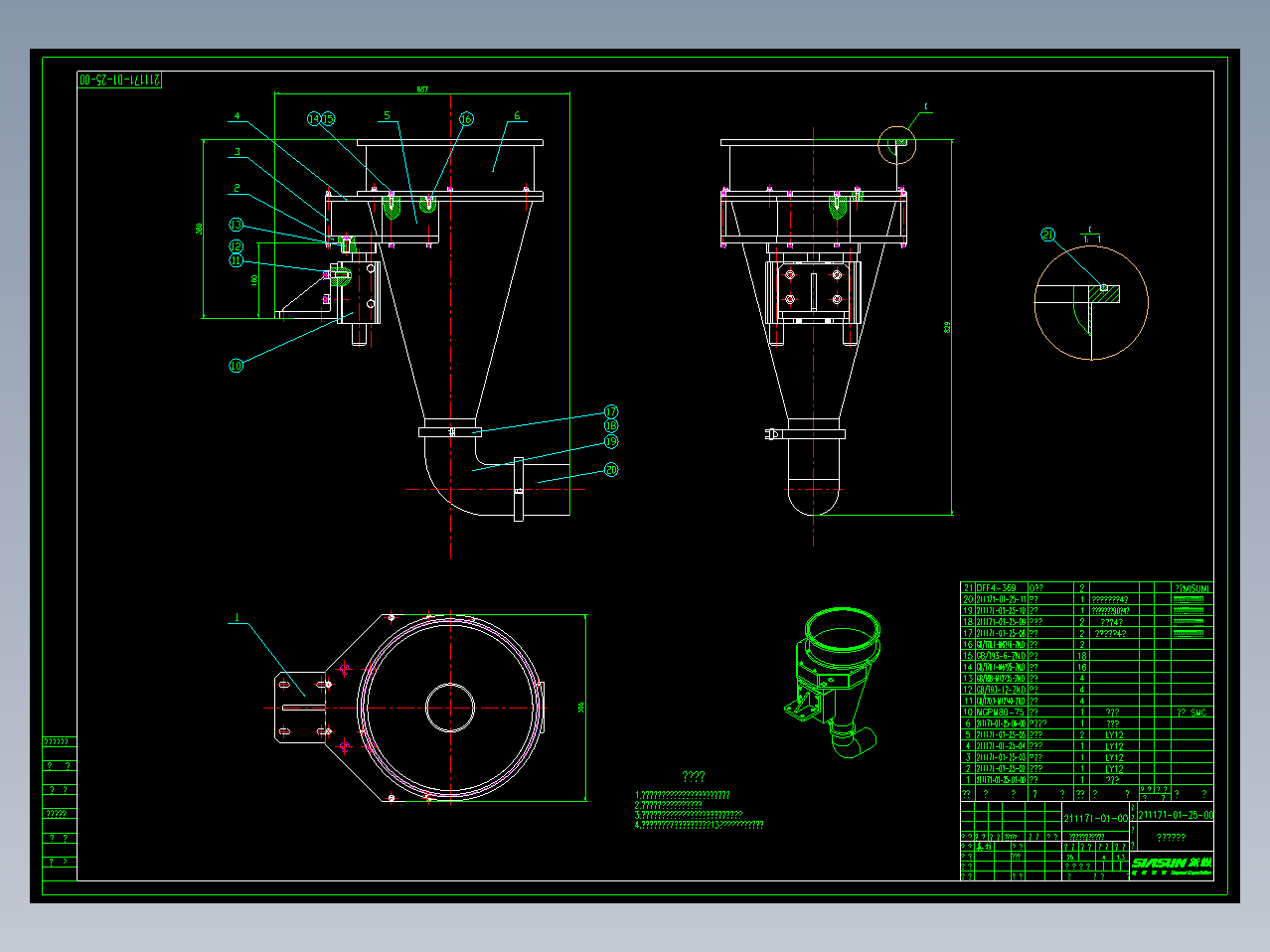Click balloon callout number 19
Image resolution: width=1270 pixels, height=952 pixels.
point(611,442)
